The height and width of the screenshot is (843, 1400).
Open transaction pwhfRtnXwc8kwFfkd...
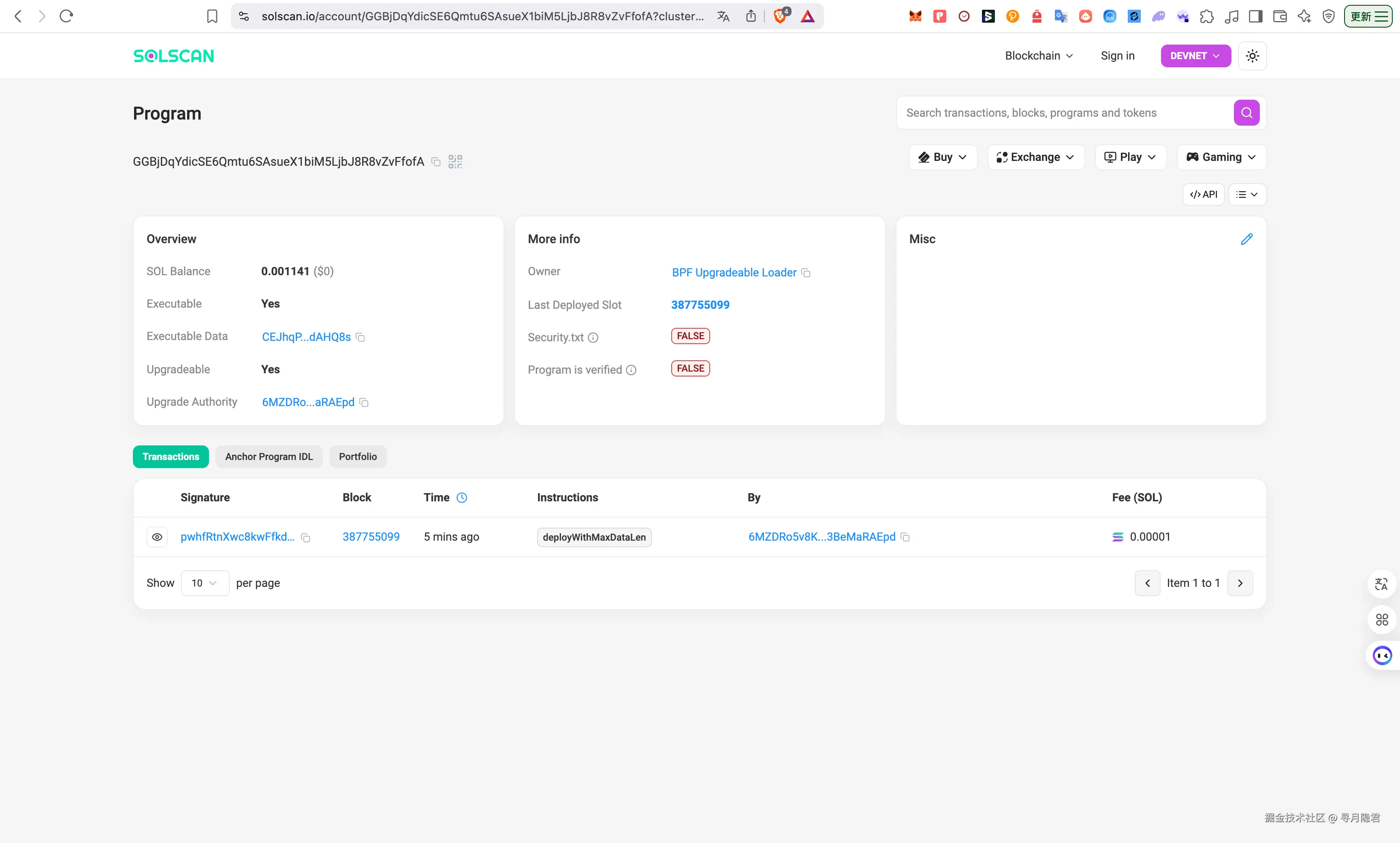click(x=237, y=537)
